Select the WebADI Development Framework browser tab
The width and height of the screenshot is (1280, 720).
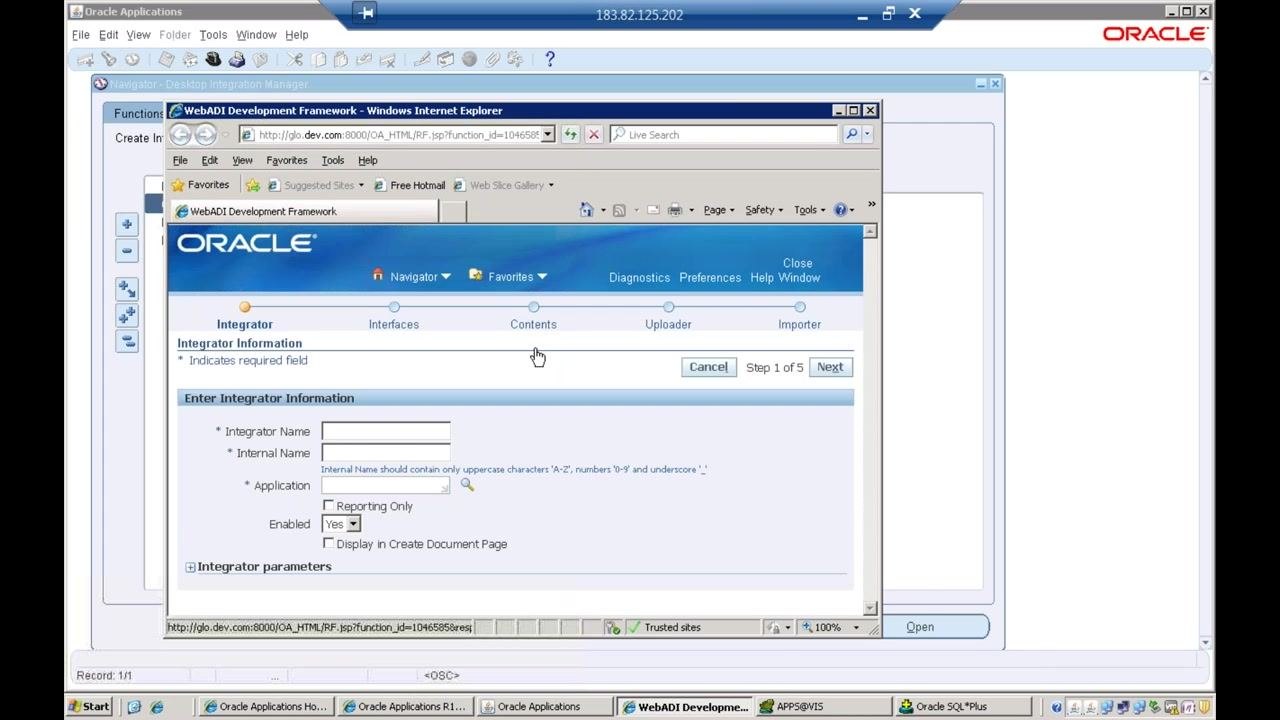tap(304, 211)
